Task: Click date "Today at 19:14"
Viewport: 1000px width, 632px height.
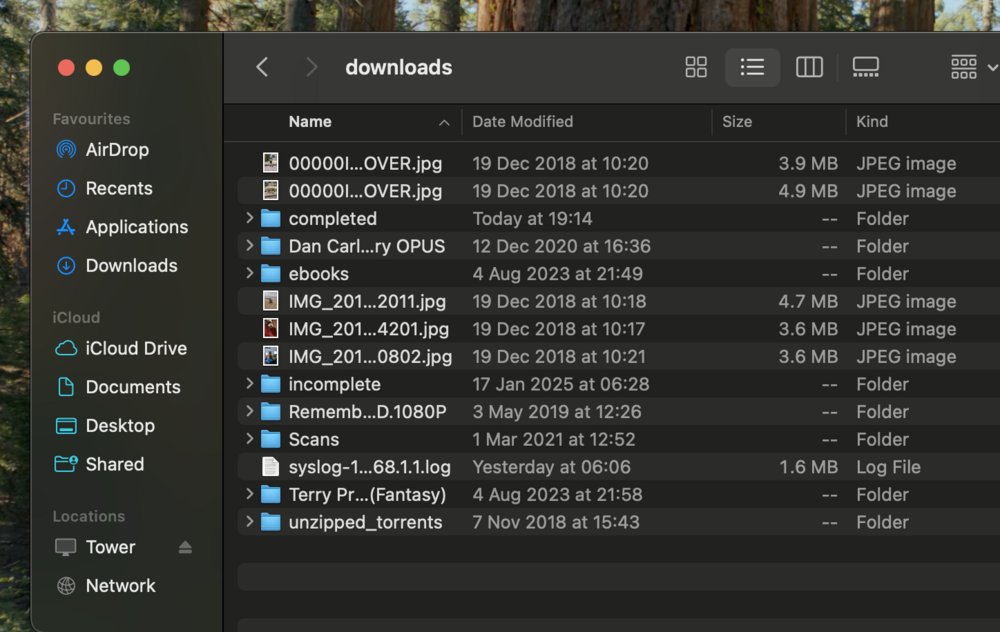Action: [x=533, y=219]
